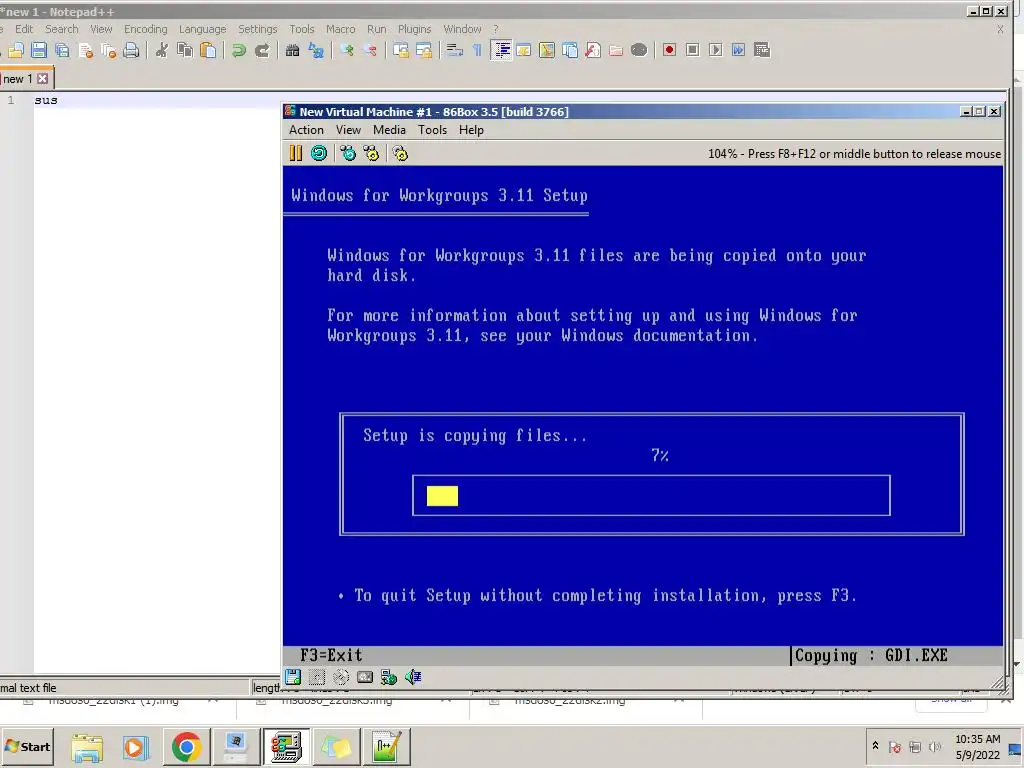
Task: Open the 86Box Action menu
Action: click(306, 130)
